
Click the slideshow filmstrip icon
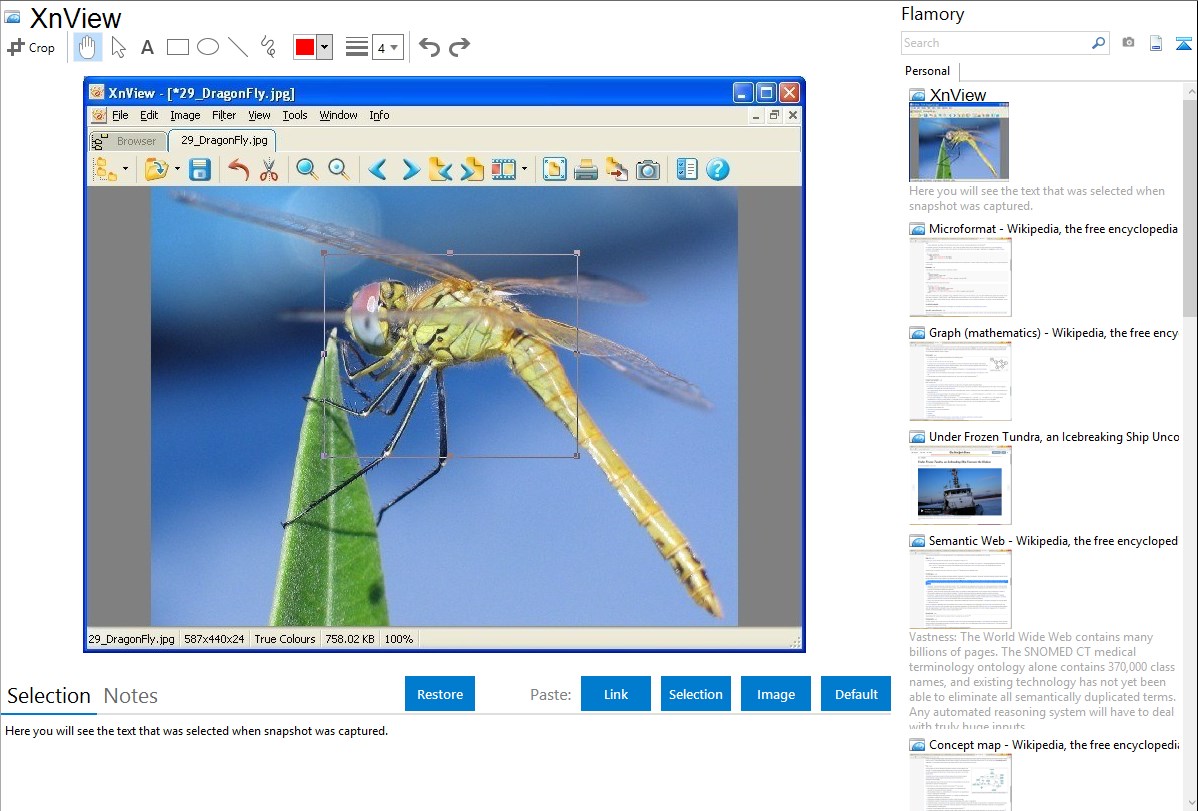tap(504, 169)
